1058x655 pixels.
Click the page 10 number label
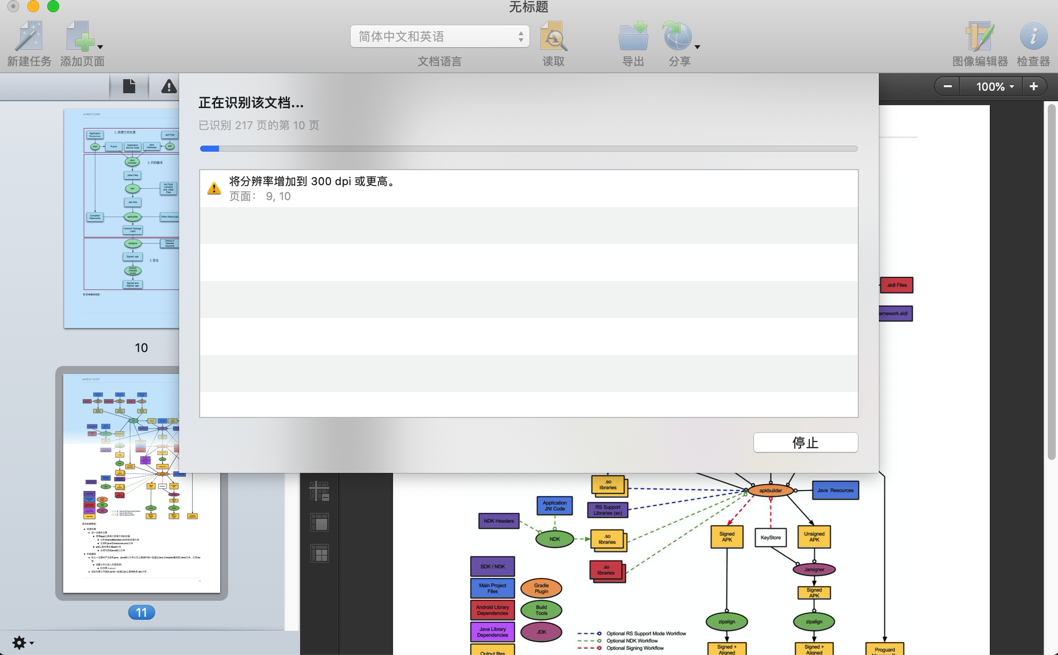[141, 347]
